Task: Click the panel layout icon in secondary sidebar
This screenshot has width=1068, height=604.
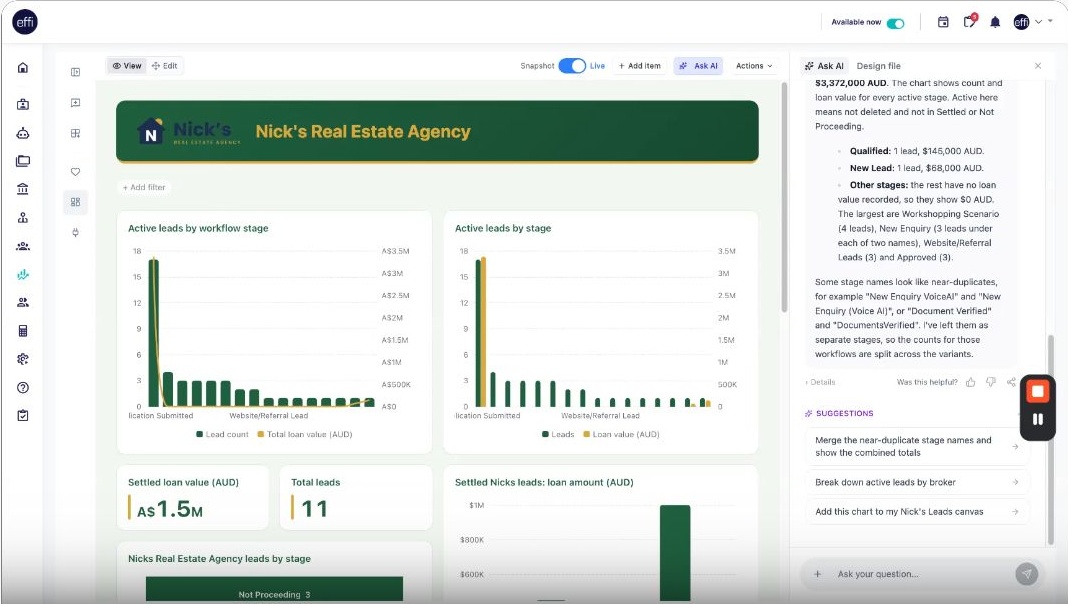Action: coord(76,72)
